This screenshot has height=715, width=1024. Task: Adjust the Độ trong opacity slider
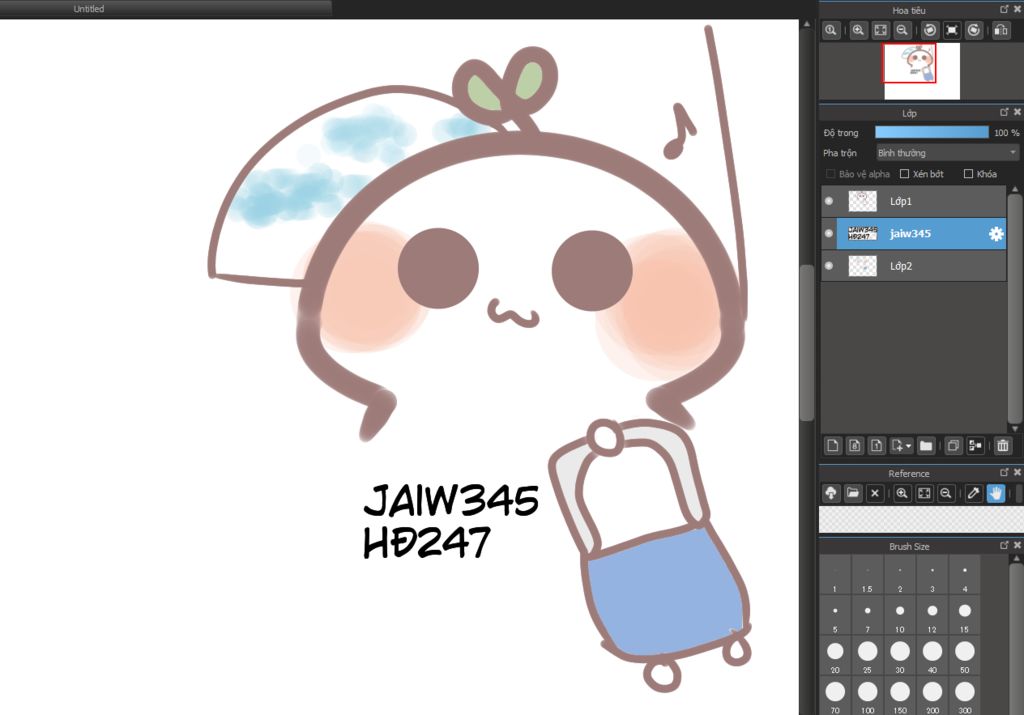pyautogui.click(x=932, y=133)
